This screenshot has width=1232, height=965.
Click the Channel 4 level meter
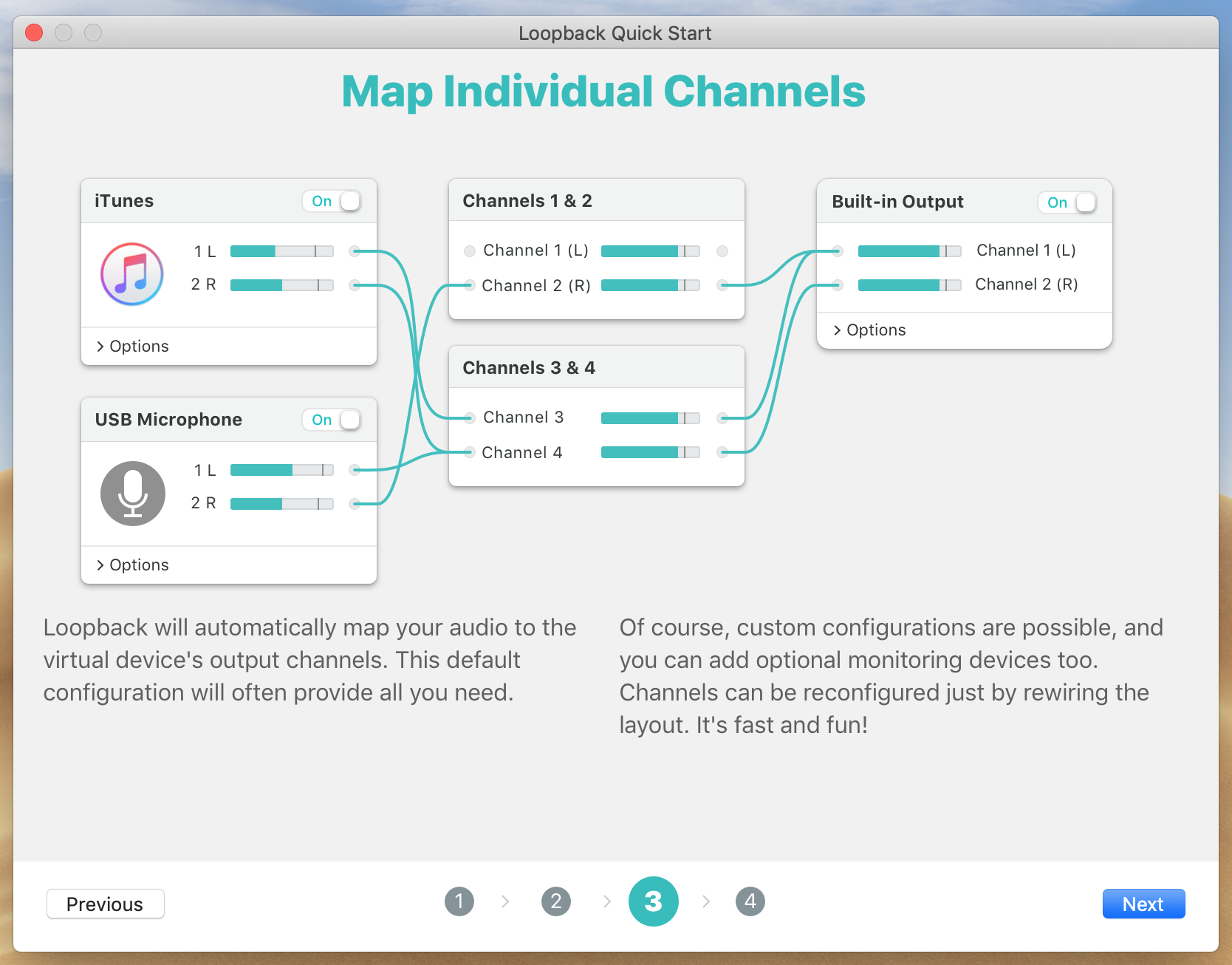(651, 452)
